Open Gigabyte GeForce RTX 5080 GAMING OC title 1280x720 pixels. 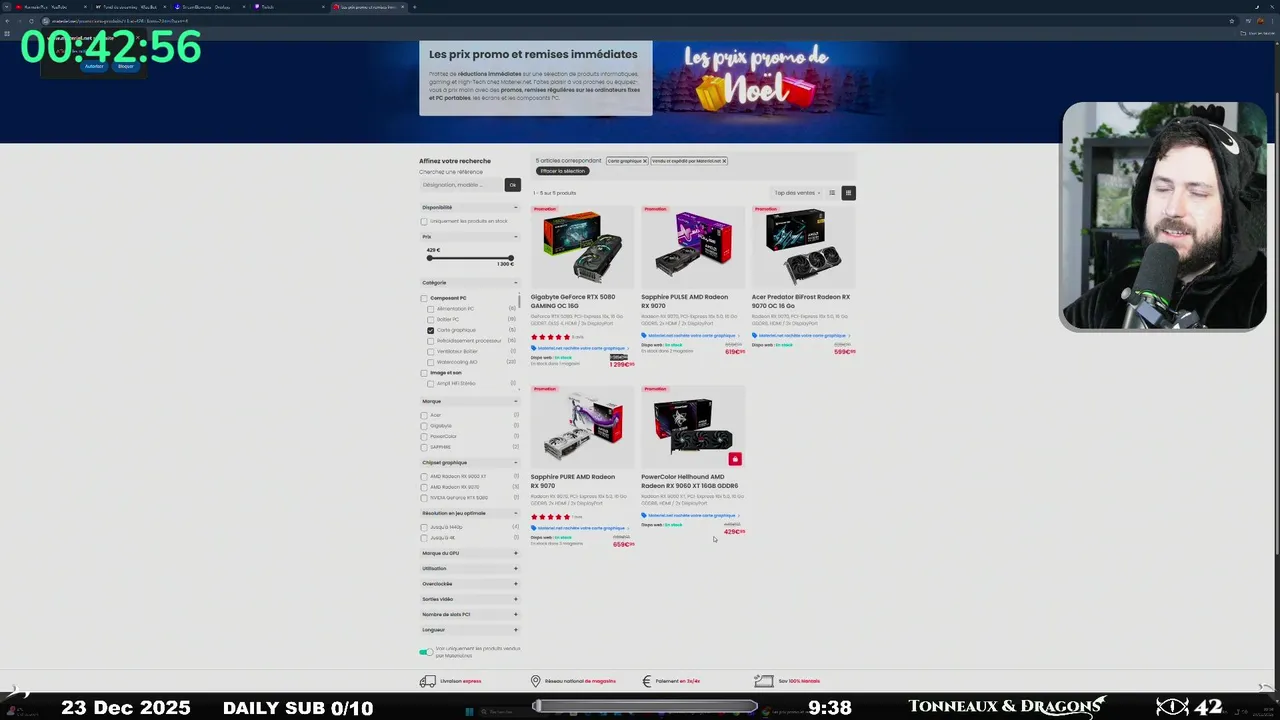[x=573, y=301]
